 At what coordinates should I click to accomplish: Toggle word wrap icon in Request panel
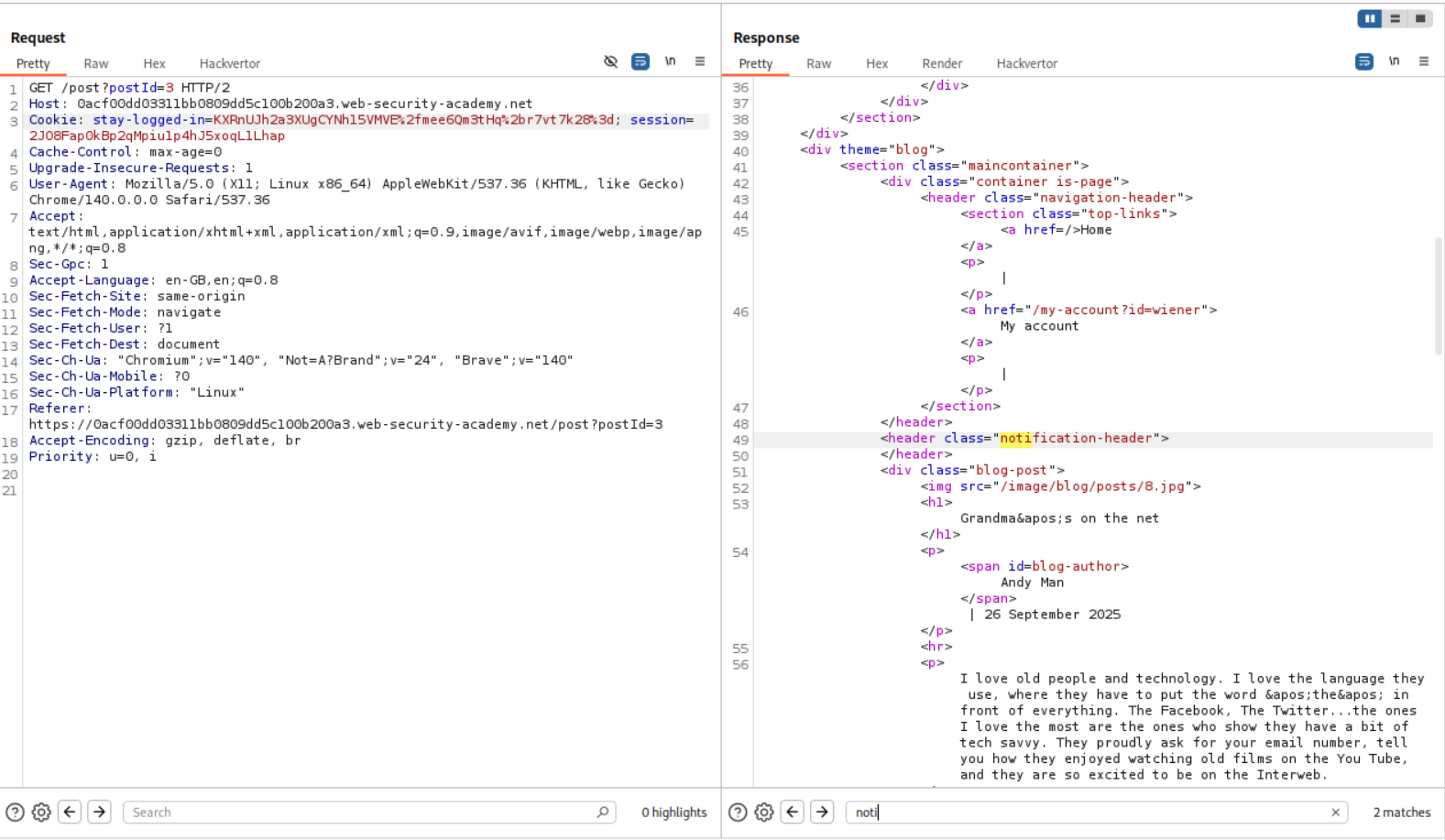coord(640,61)
